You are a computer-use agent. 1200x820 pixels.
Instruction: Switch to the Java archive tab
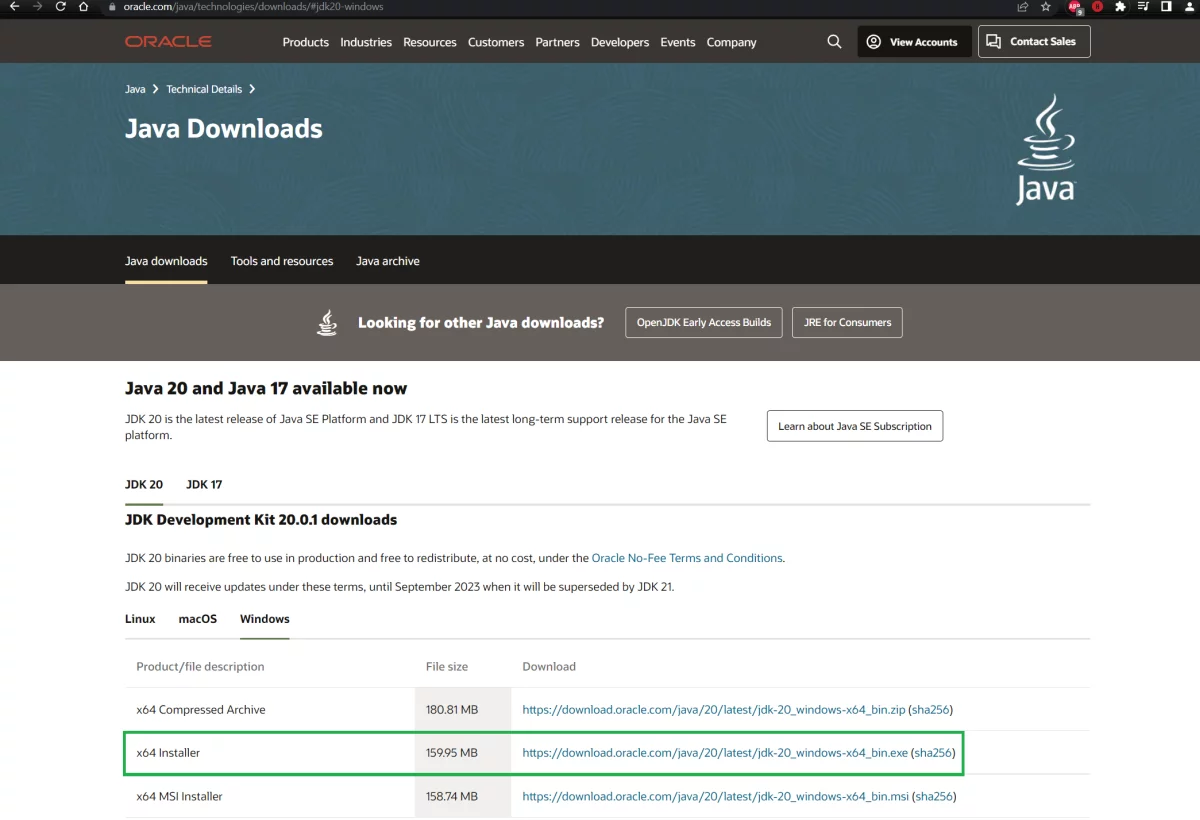click(388, 261)
